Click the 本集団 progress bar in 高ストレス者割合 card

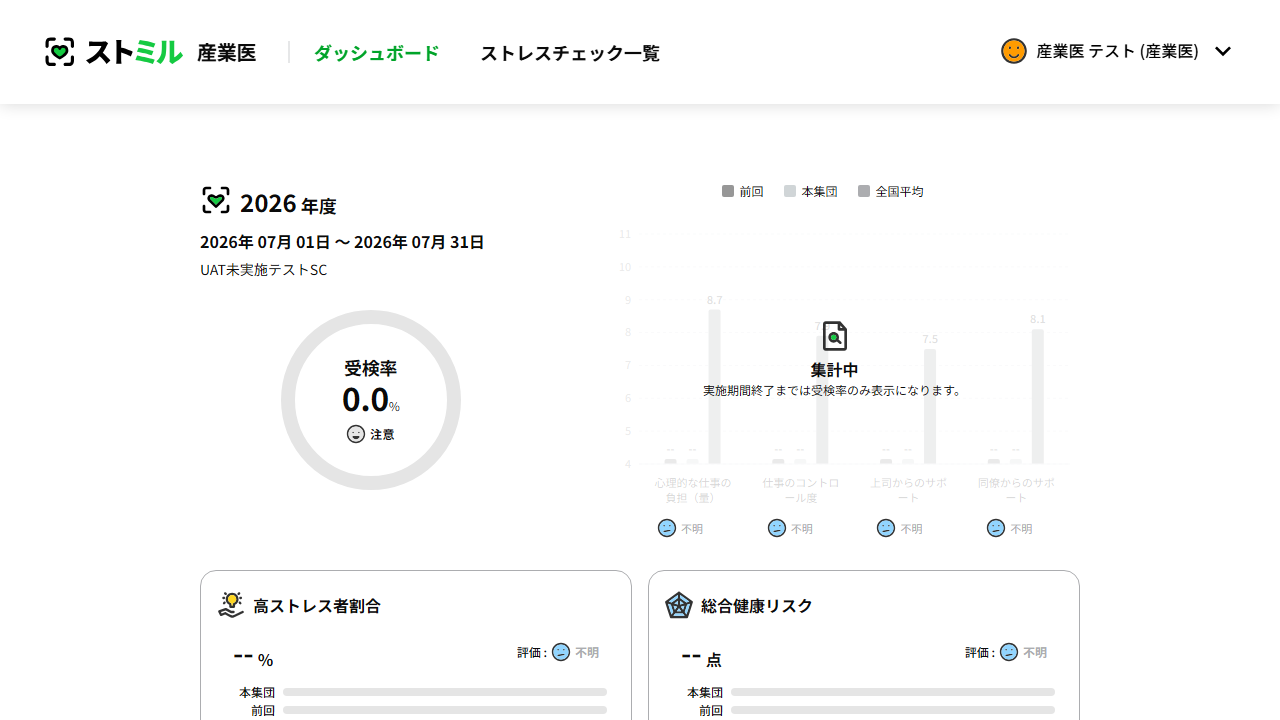(x=444, y=692)
